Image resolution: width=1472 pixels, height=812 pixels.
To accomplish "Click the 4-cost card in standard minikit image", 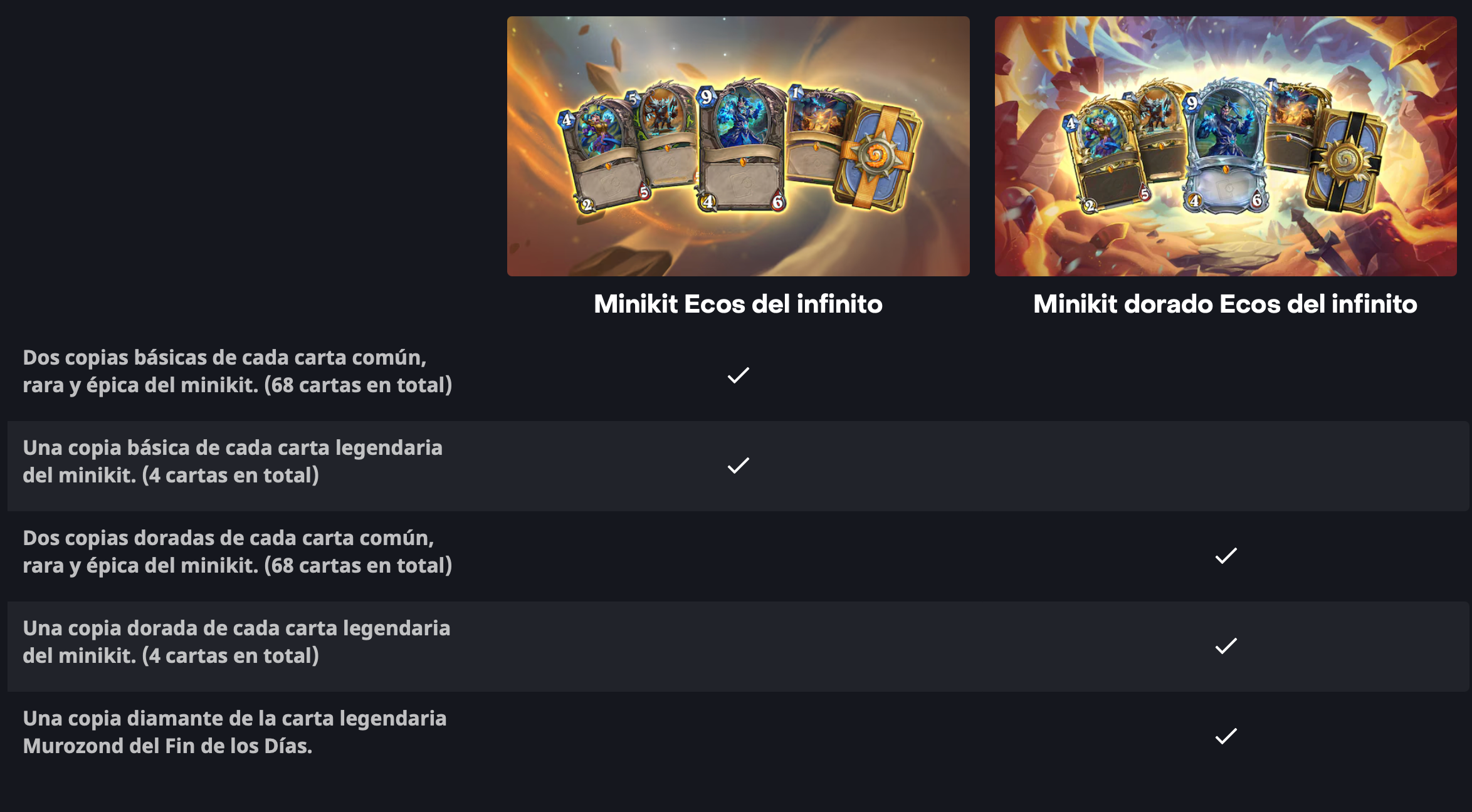I will click(599, 157).
